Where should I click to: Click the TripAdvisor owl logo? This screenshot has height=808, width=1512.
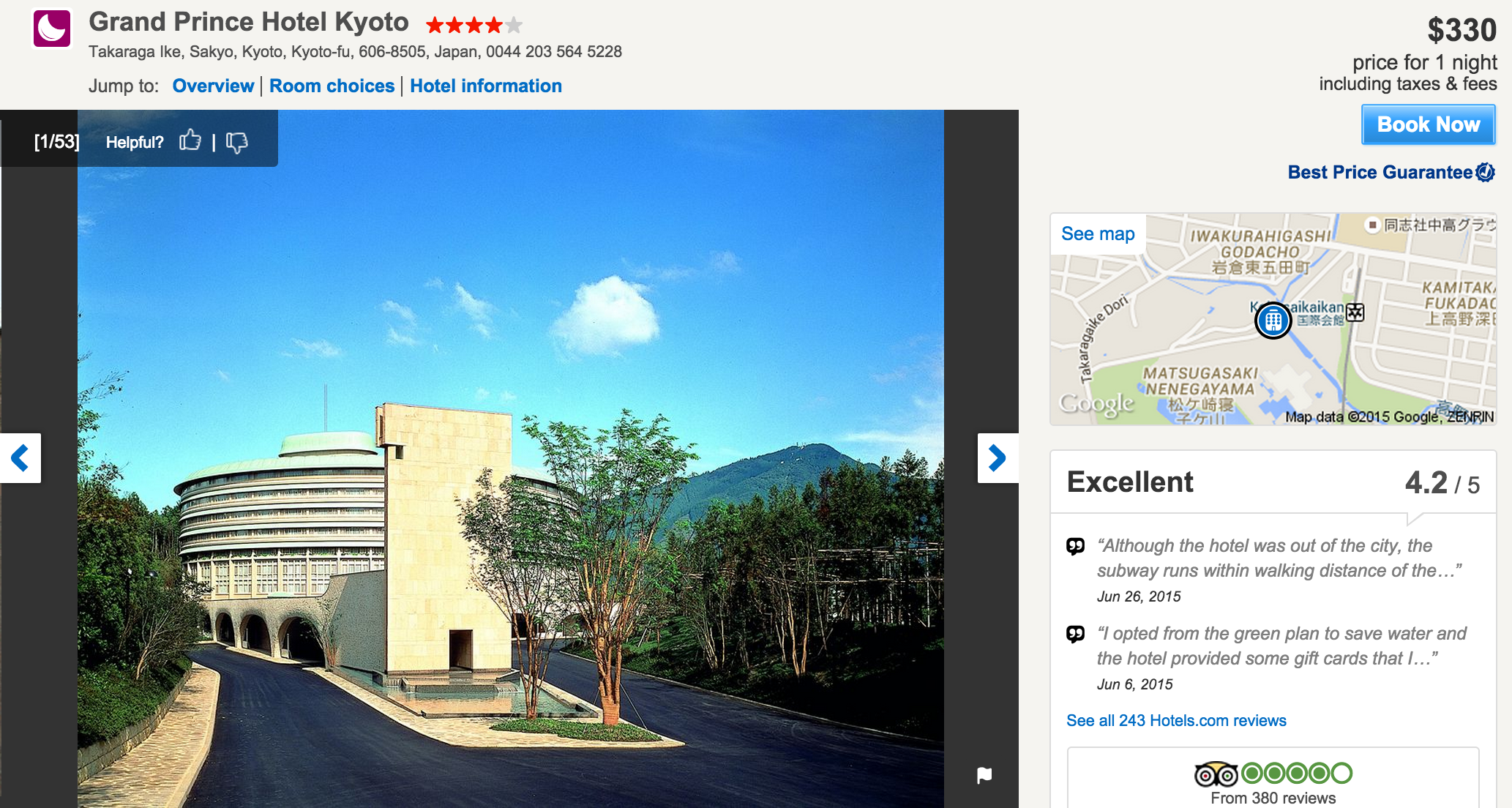(1216, 774)
